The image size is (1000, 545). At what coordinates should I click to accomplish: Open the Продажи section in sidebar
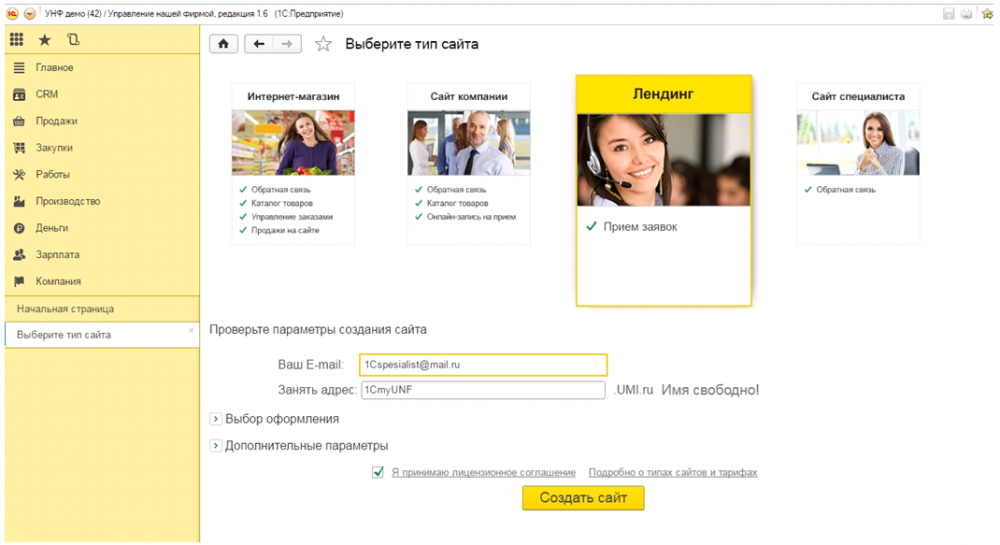pos(56,121)
